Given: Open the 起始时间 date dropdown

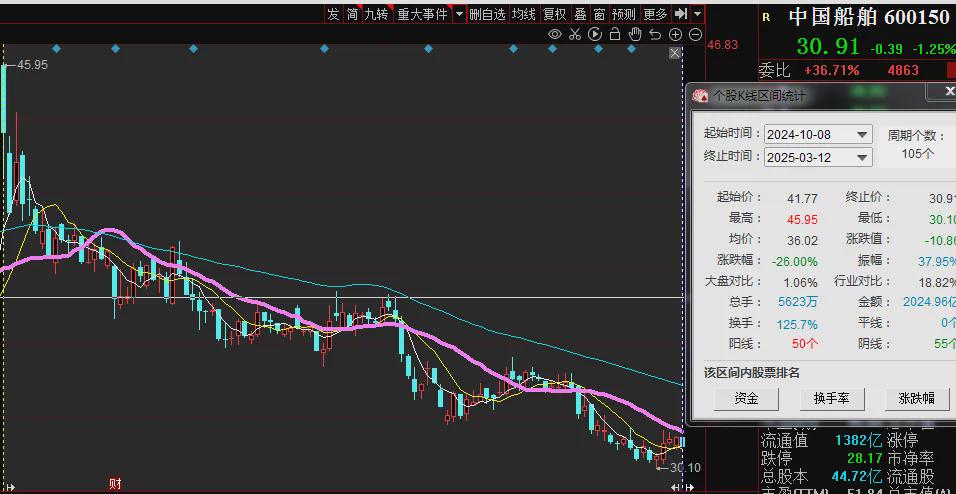Looking at the screenshot, I should 862,135.
